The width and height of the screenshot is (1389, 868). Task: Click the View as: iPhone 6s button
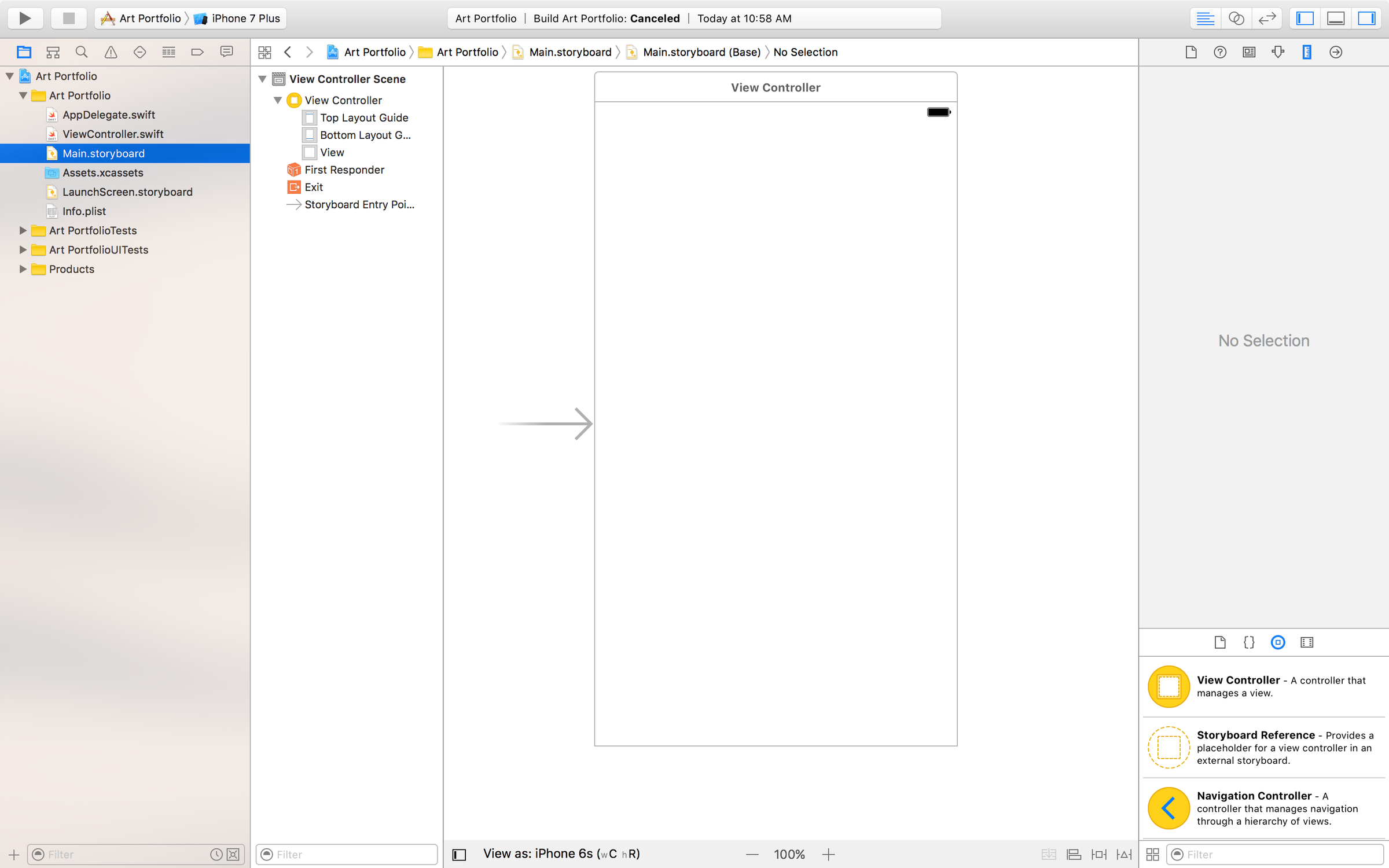point(560,853)
